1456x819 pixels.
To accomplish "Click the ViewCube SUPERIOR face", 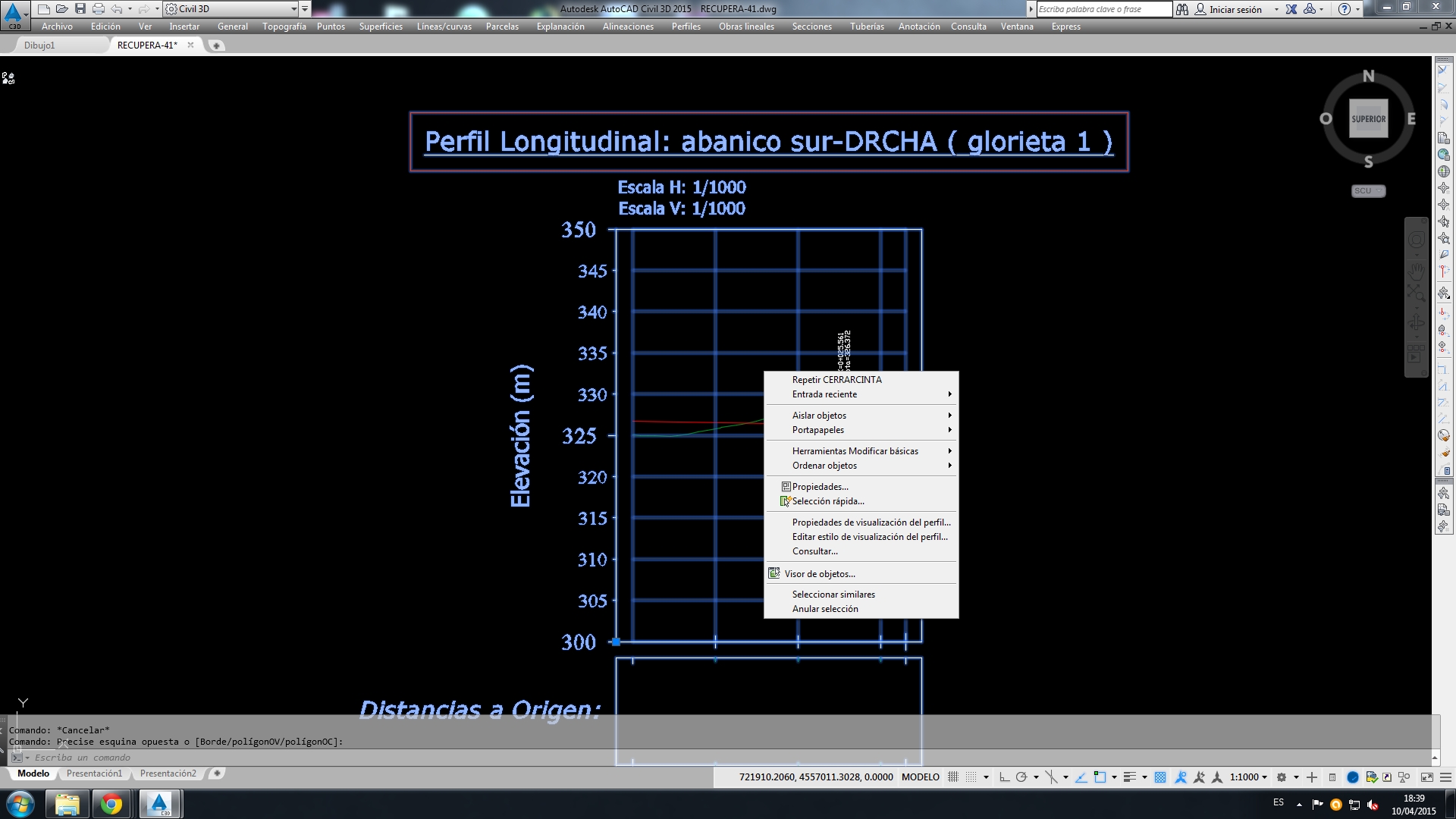I will (x=1368, y=118).
